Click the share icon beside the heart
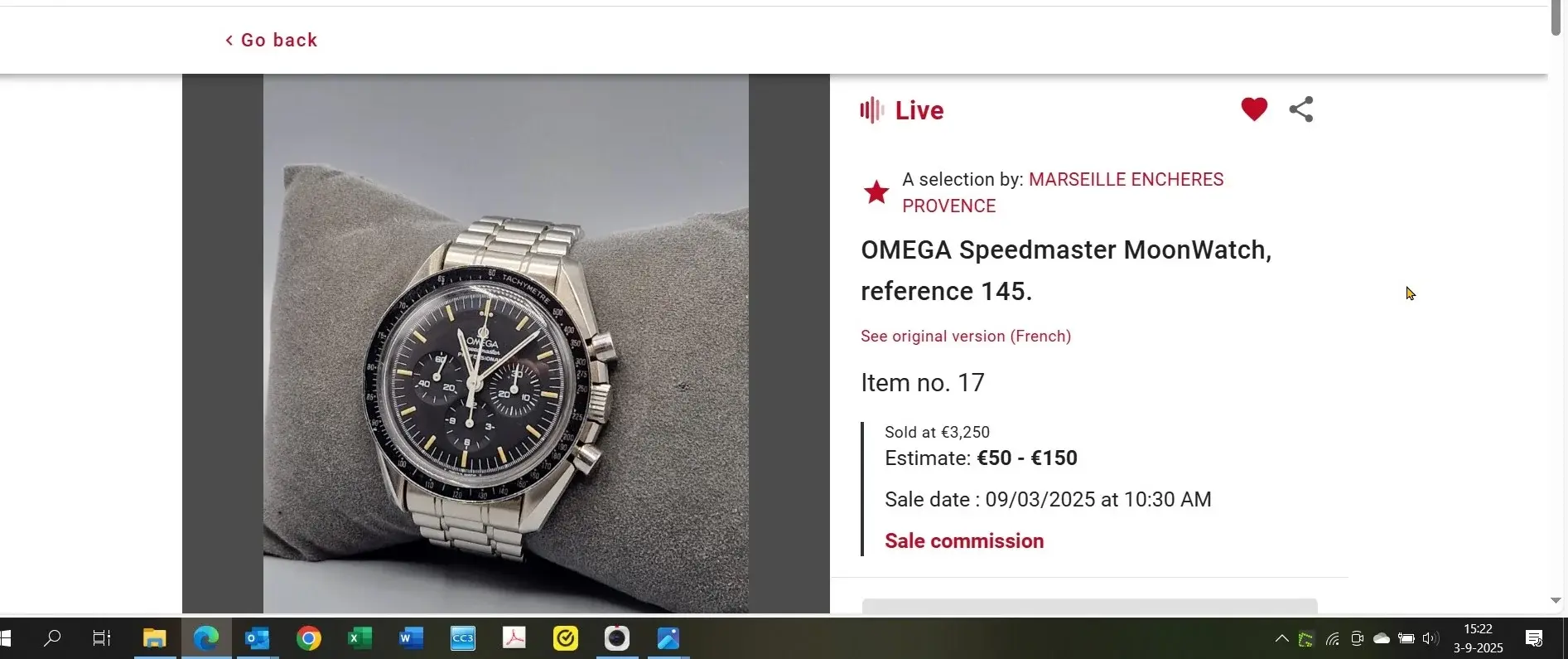This screenshot has width=1568, height=659. pos(1301,109)
